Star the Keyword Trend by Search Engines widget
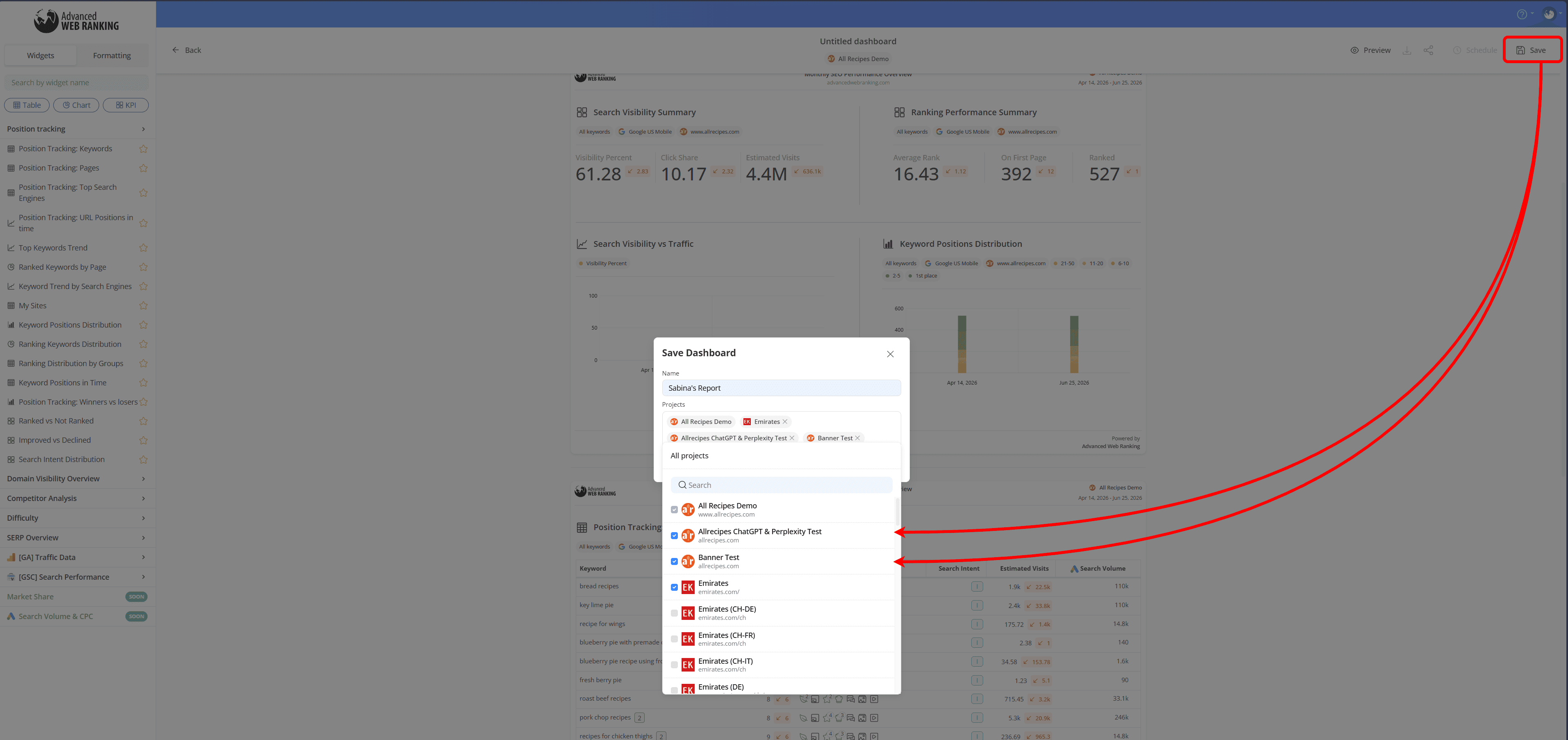1568x740 pixels. [144, 287]
